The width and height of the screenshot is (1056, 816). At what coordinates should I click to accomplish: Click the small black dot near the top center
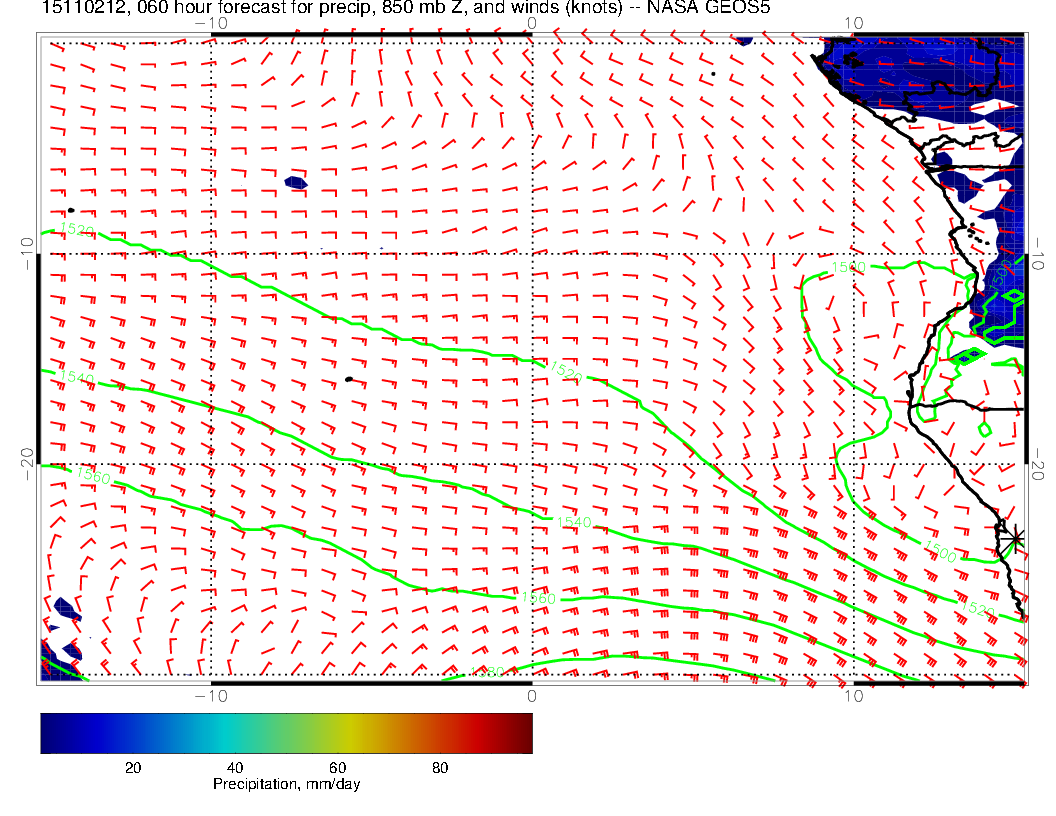713,74
